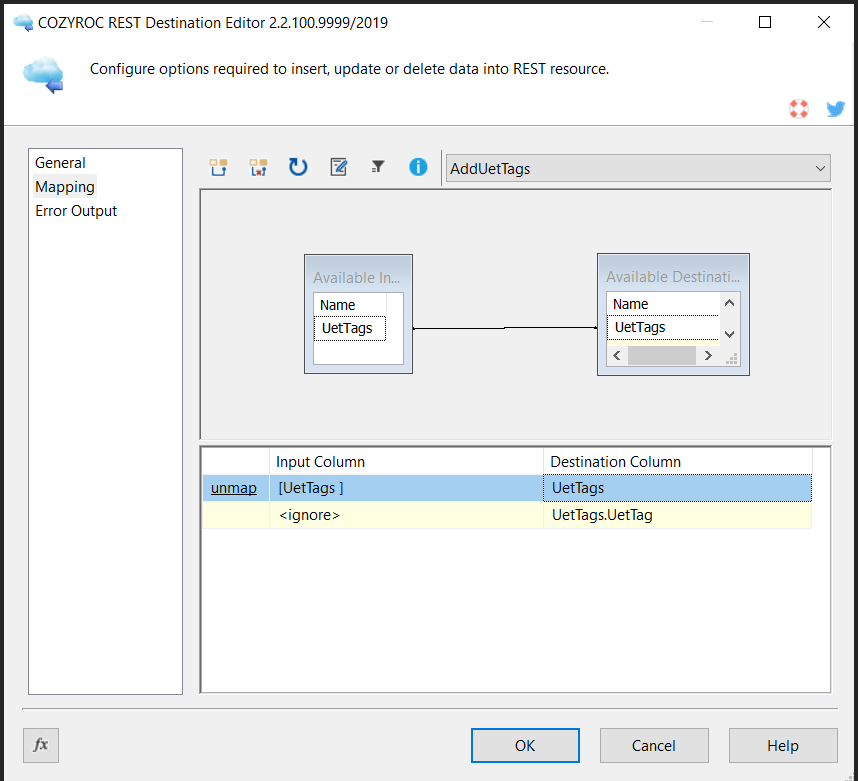This screenshot has width=858, height=781.
Task: Select the UetTags.UetTag destination cell
Action: [677, 515]
